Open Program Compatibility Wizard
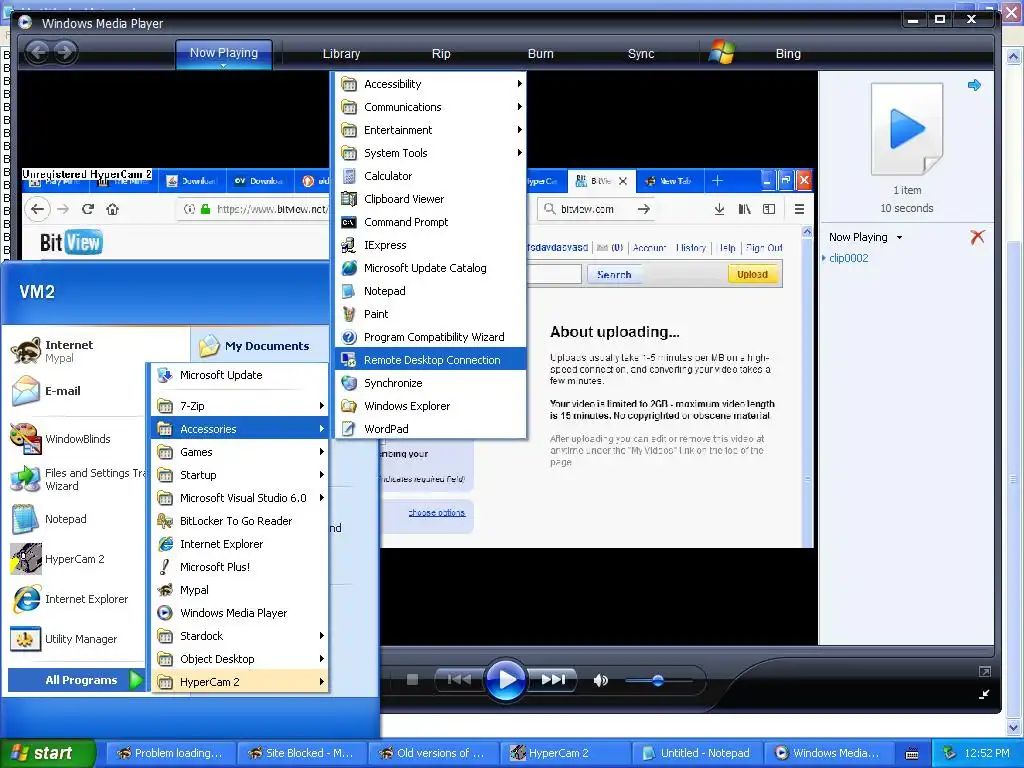Viewport: 1024px width, 768px height. (x=431, y=337)
